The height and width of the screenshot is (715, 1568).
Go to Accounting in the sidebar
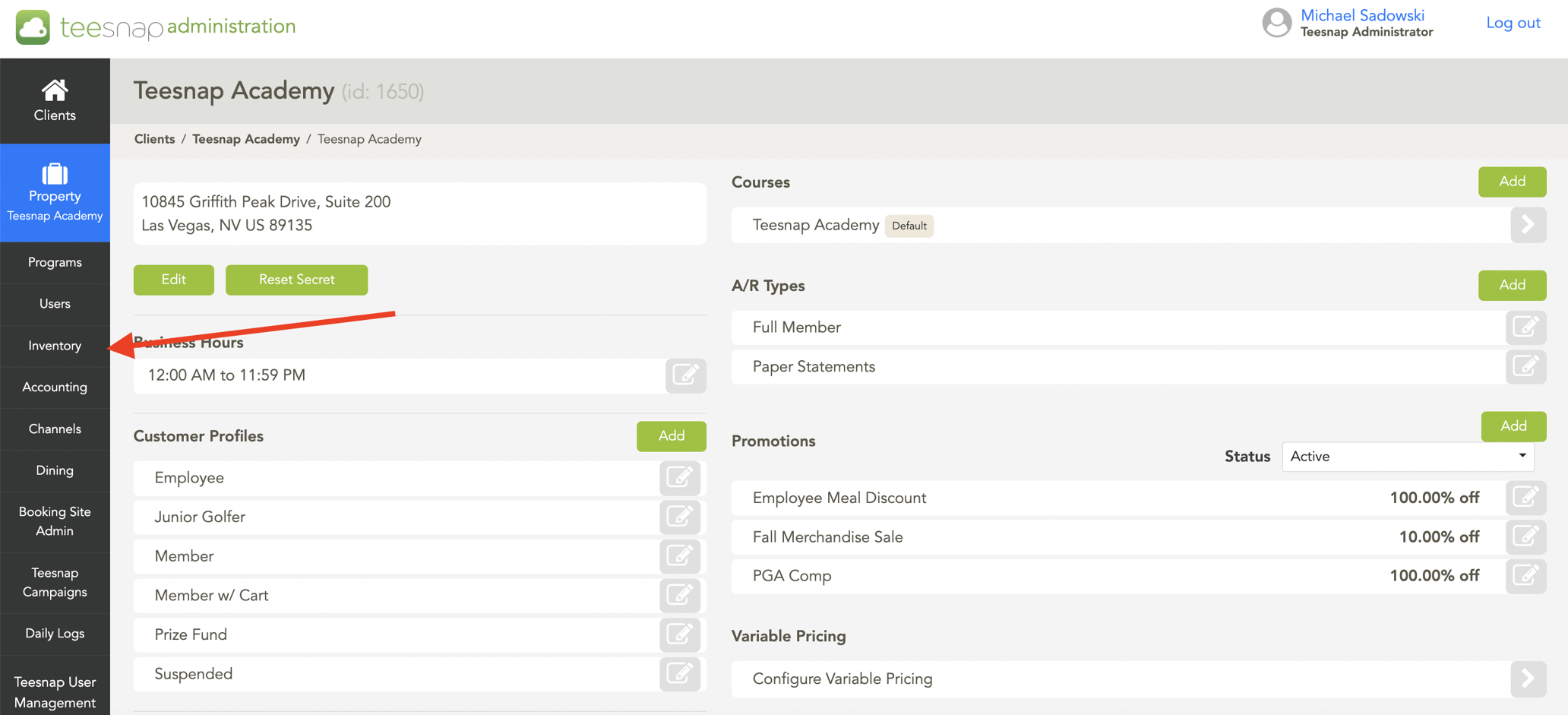[x=55, y=388]
